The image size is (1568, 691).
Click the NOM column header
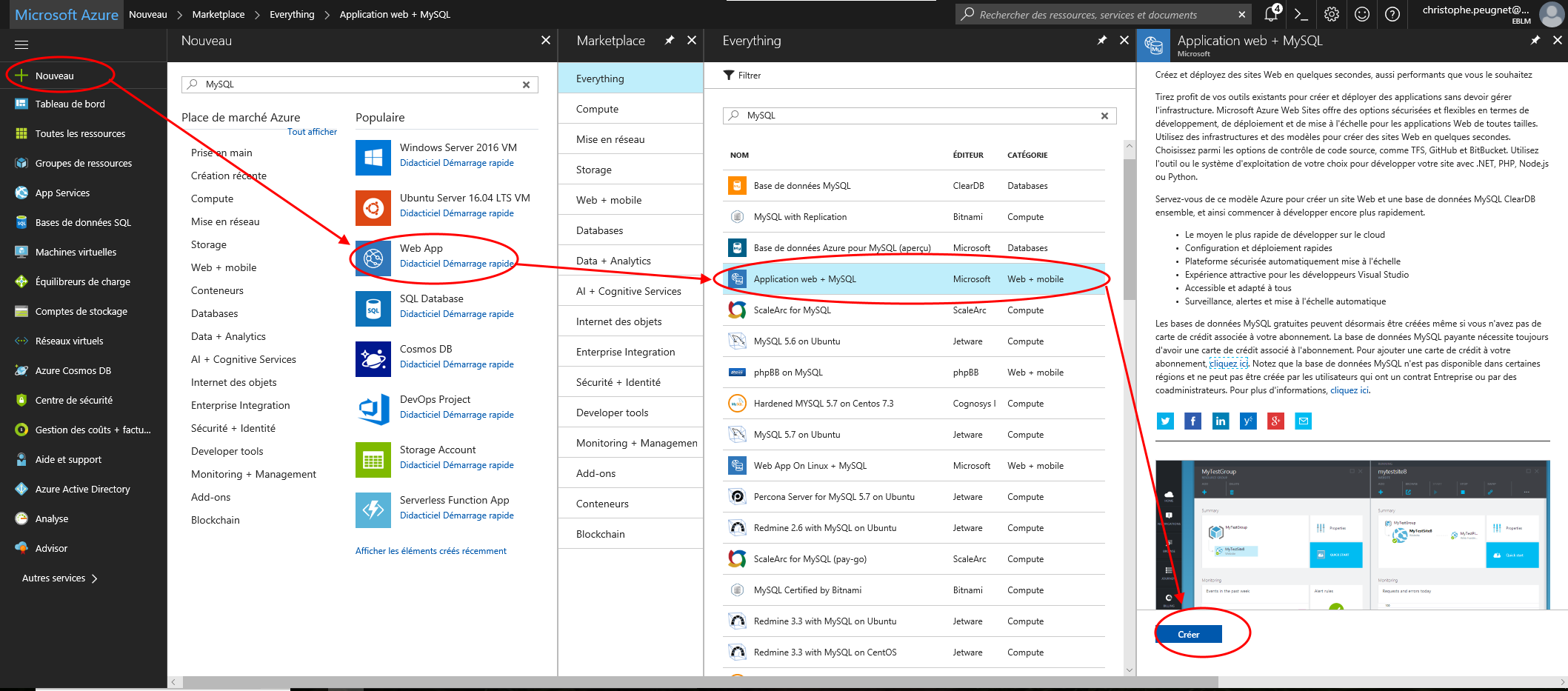click(x=739, y=156)
